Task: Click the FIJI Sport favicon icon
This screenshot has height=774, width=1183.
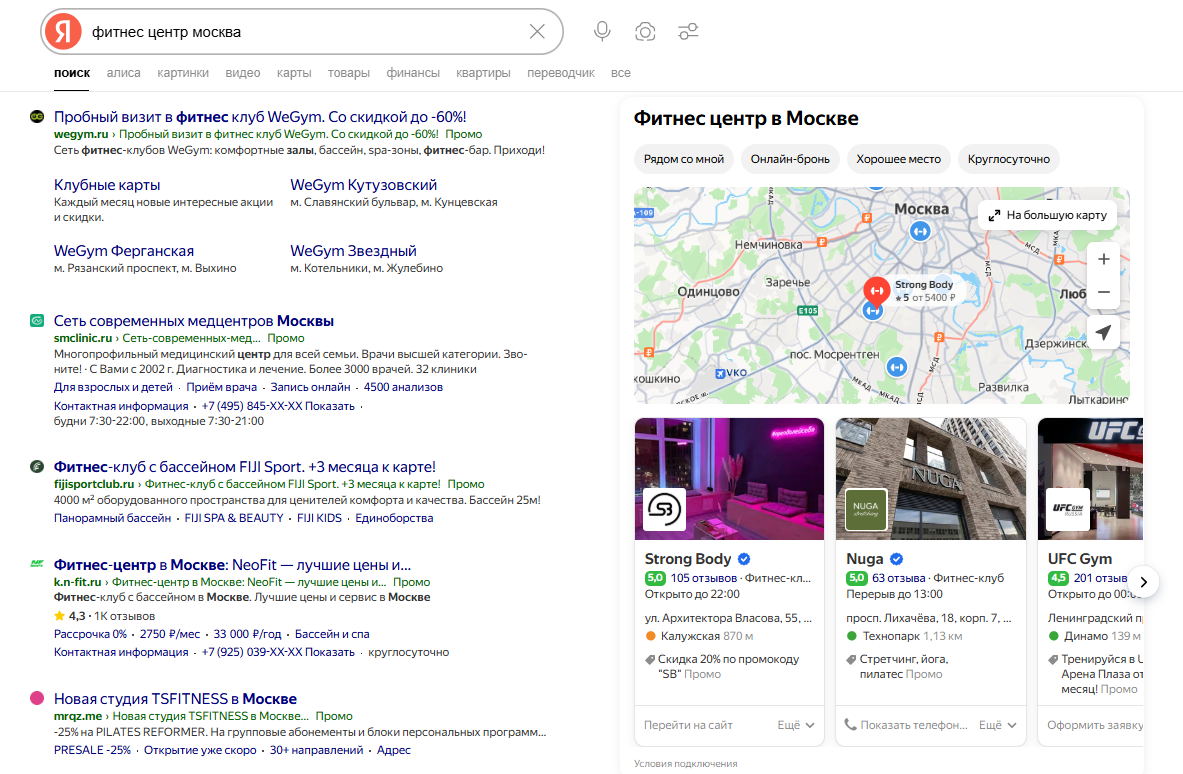Action: tap(36, 466)
